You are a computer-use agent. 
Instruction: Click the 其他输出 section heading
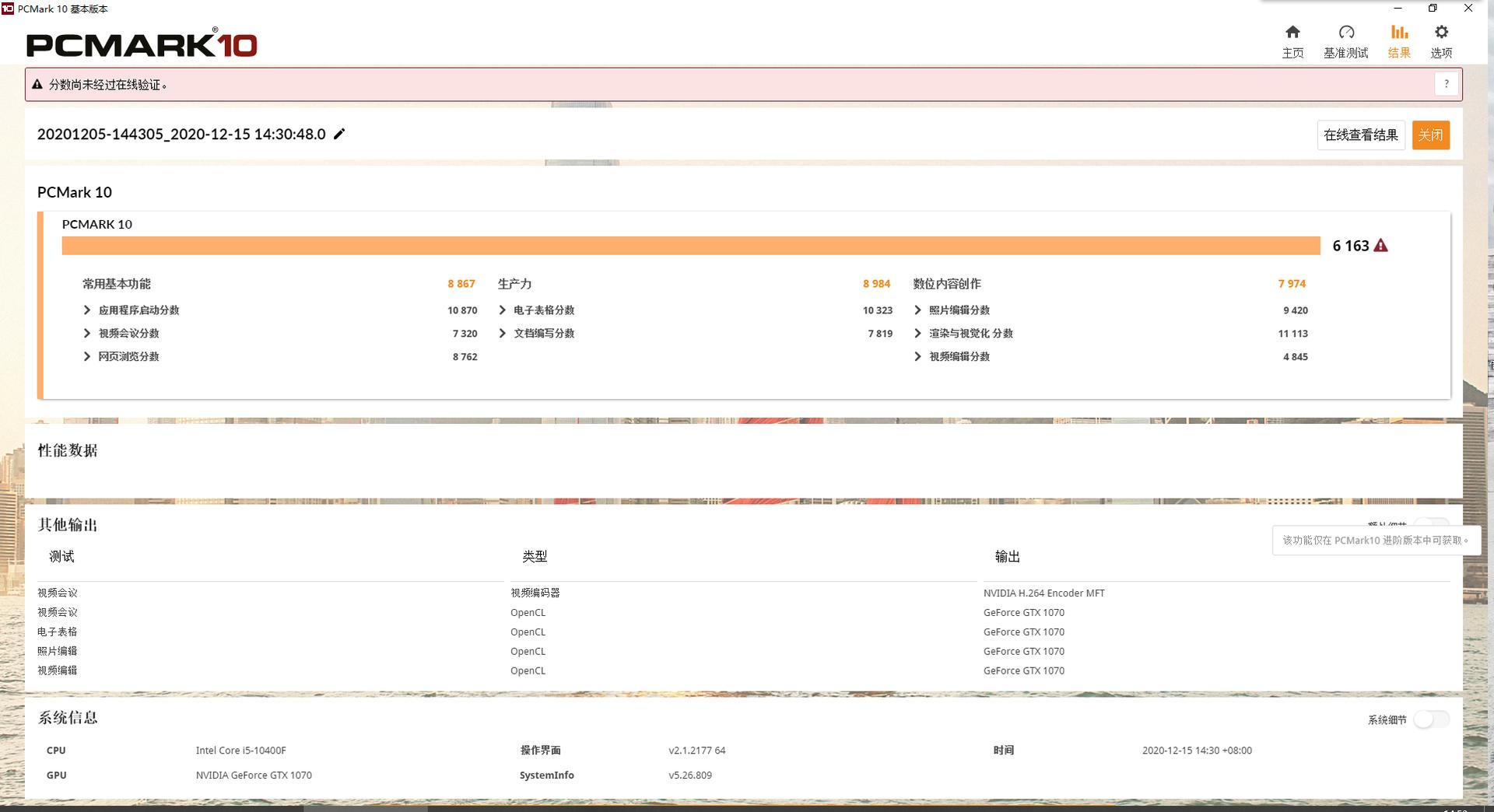(x=68, y=525)
